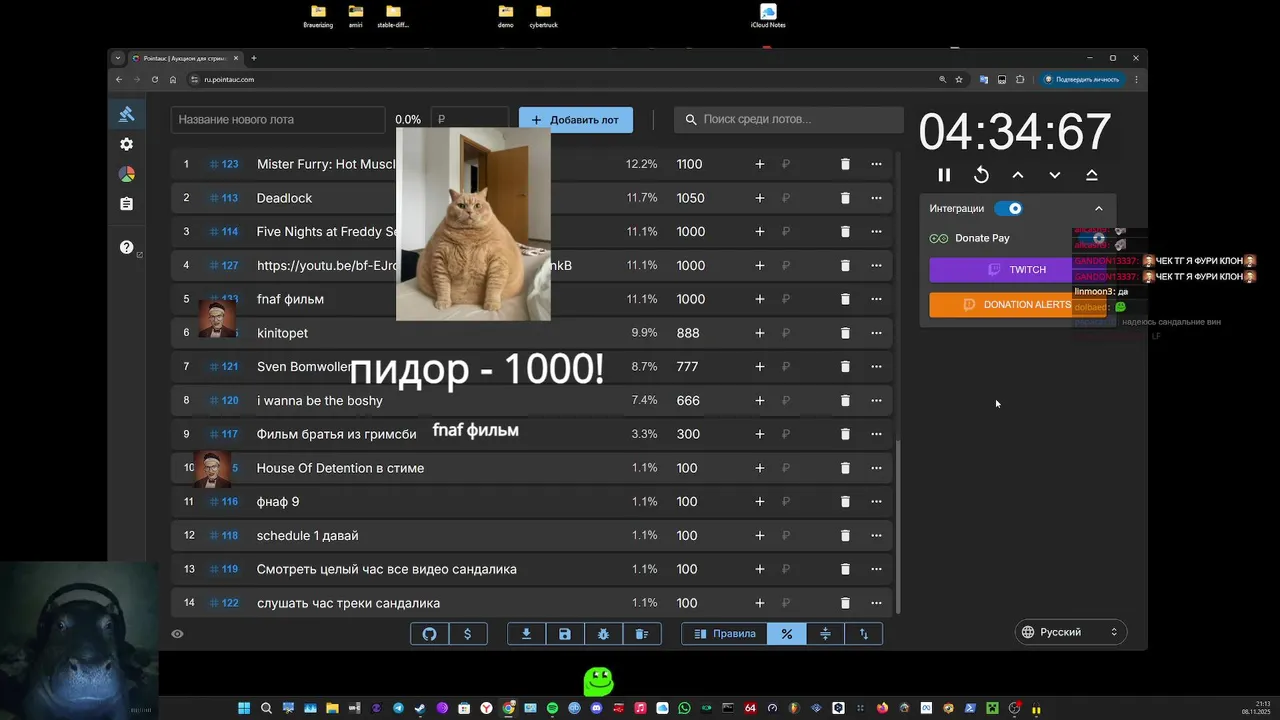Decrease timer using the down chevron
Image resolution: width=1280 pixels, height=720 pixels.
1055,175
